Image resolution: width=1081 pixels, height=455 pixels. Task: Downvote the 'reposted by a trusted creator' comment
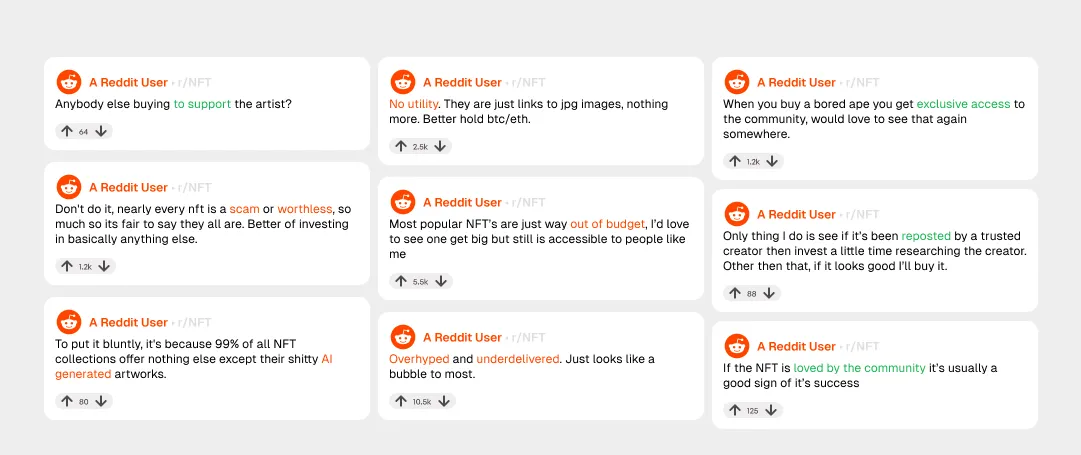(769, 294)
